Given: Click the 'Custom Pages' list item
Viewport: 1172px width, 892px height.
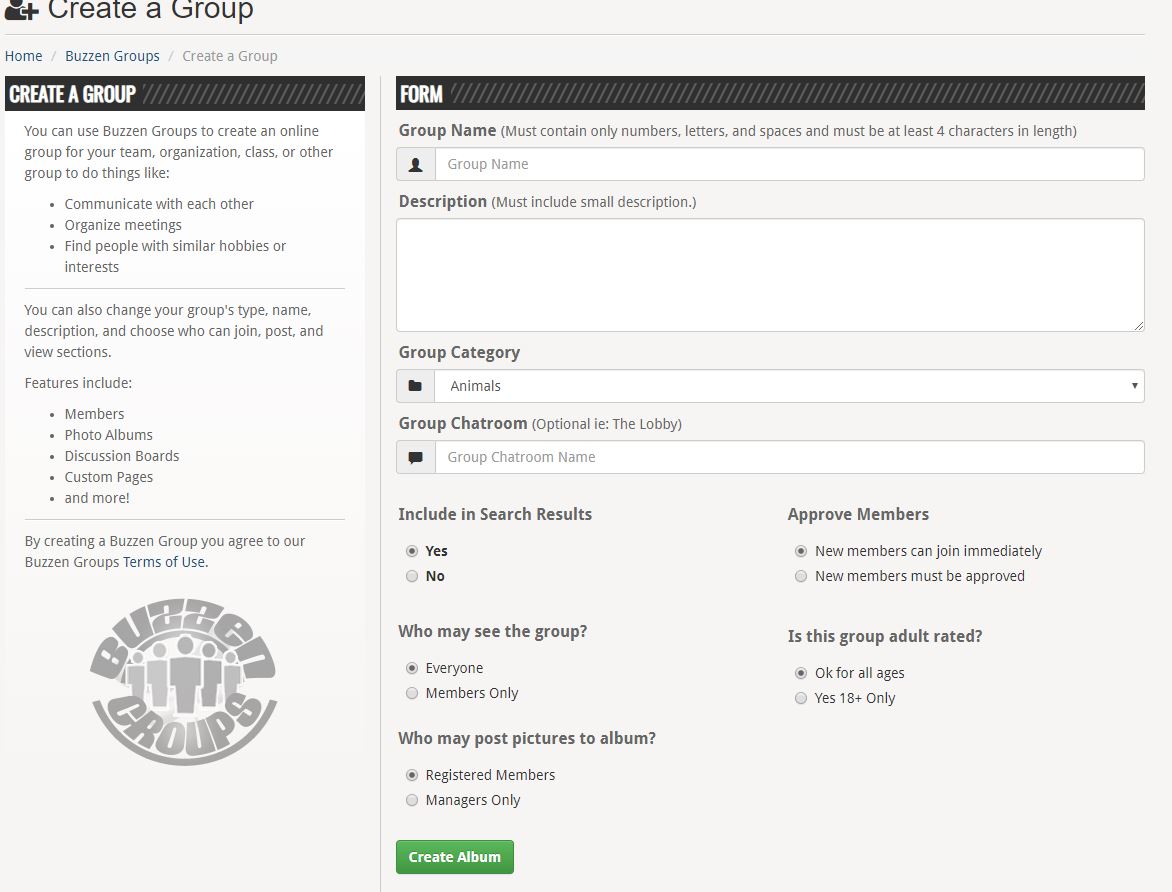Looking at the screenshot, I should pyautogui.click(x=108, y=477).
